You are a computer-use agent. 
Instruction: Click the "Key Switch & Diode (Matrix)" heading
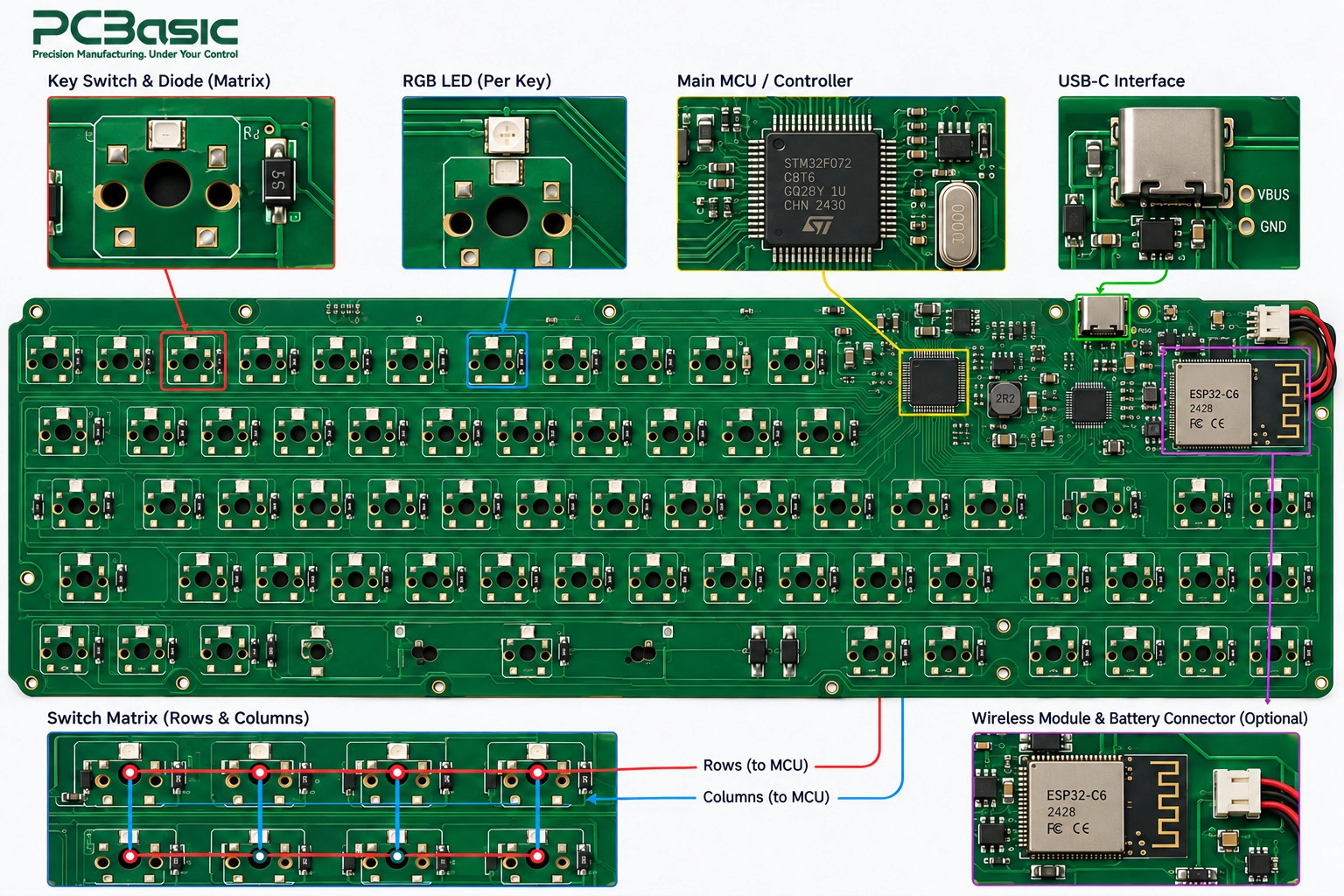click(x=158, y=80)
